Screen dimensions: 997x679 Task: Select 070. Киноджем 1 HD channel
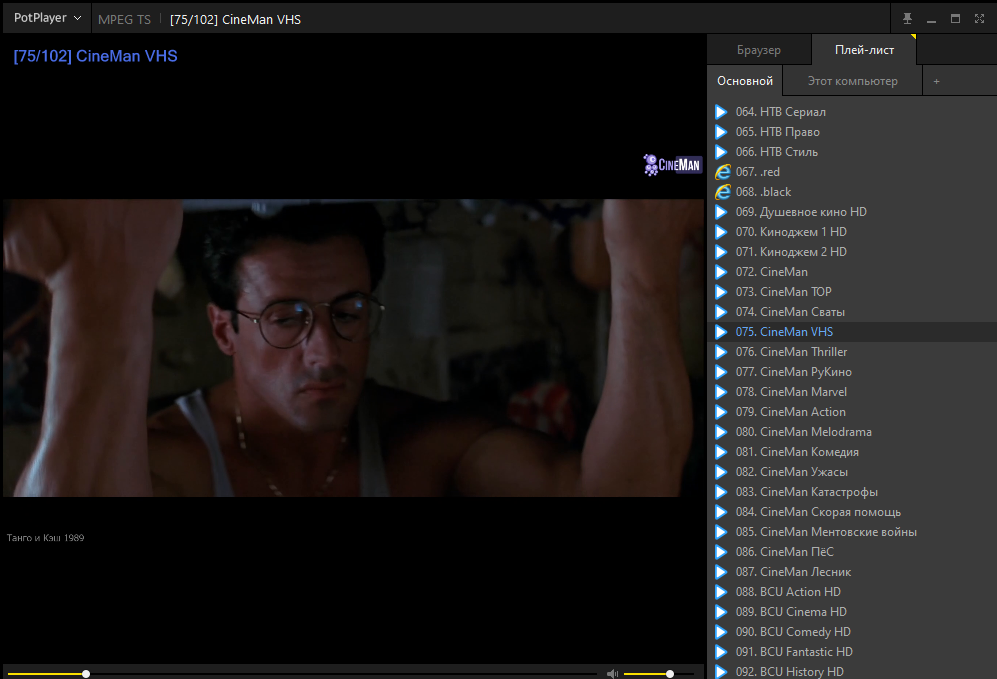pyautogui.click(x=791, y=232)
